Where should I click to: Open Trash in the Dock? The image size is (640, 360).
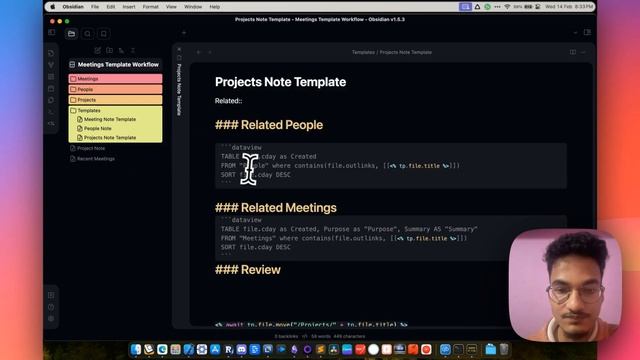point(504,349)
